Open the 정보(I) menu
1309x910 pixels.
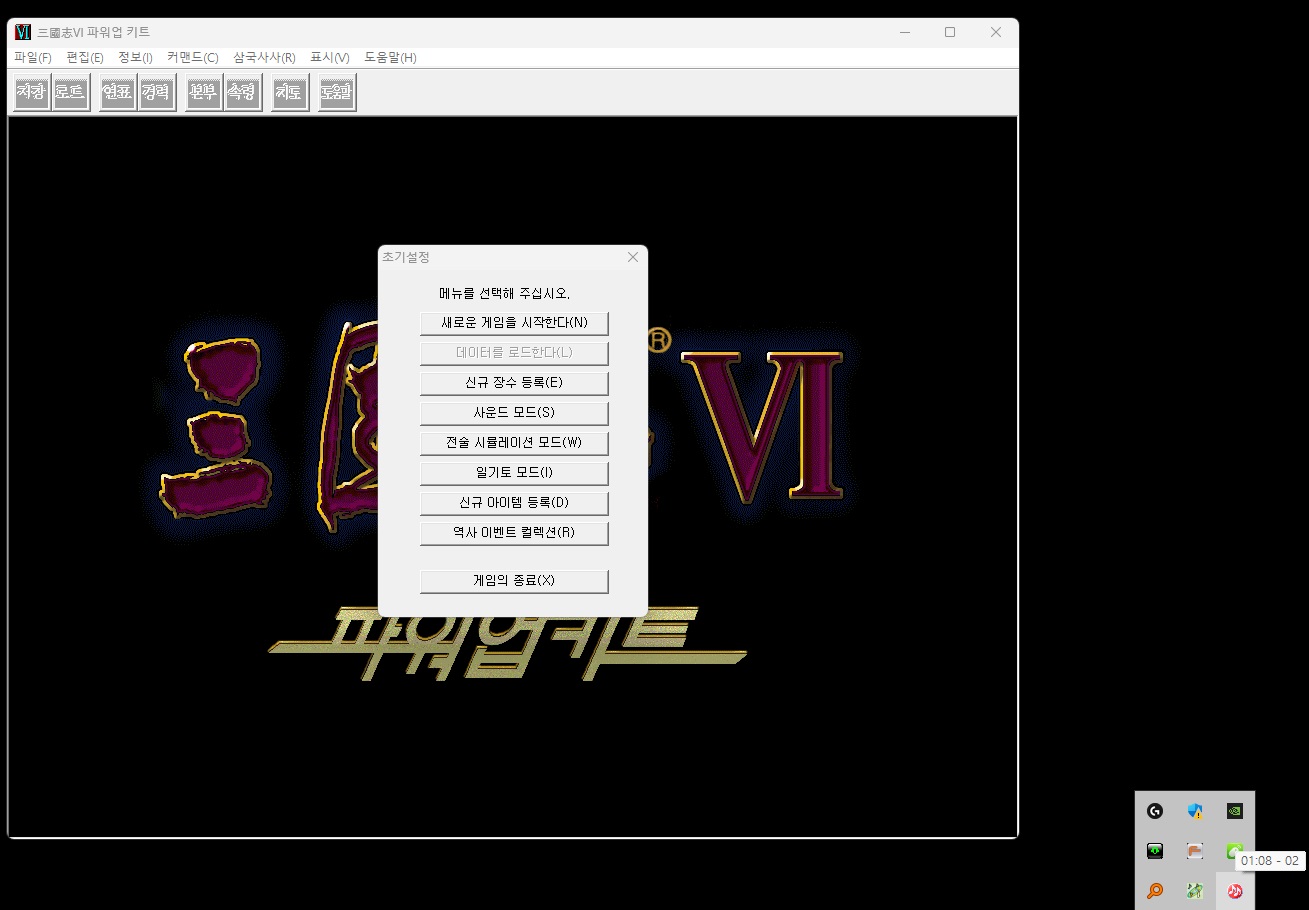135,58
